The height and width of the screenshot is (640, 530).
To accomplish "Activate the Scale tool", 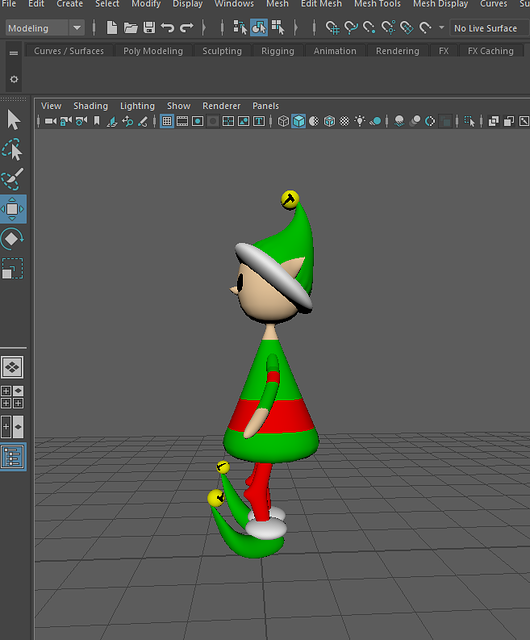I will [x=13, y=269].
